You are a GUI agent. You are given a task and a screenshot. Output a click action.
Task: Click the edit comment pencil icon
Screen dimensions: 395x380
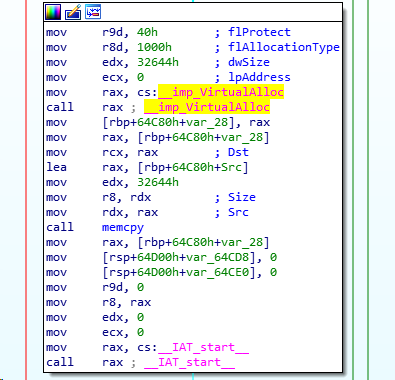pyautogui.click(x=73, y=12)
